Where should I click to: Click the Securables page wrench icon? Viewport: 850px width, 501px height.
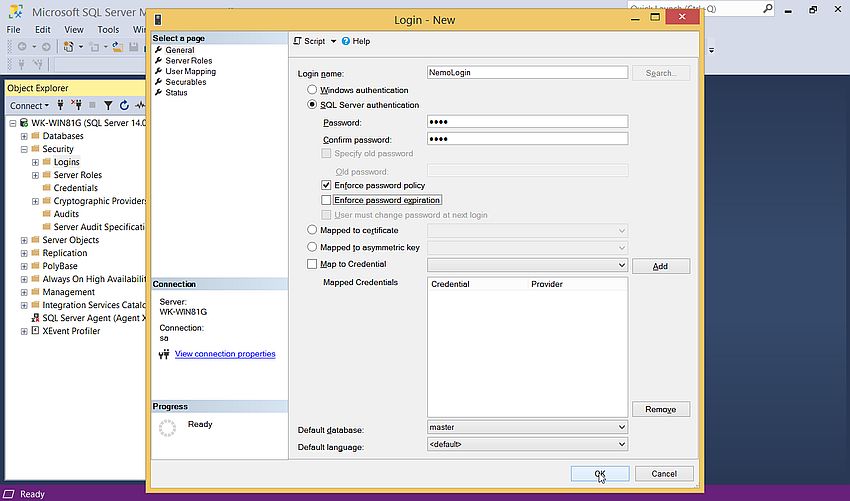158,82
